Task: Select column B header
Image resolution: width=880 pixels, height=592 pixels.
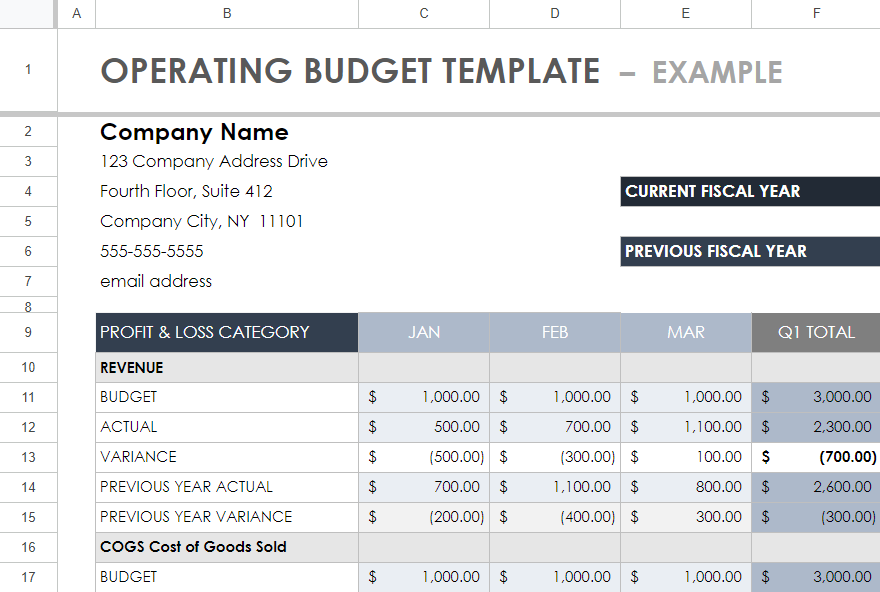Action: coord(227,13)
